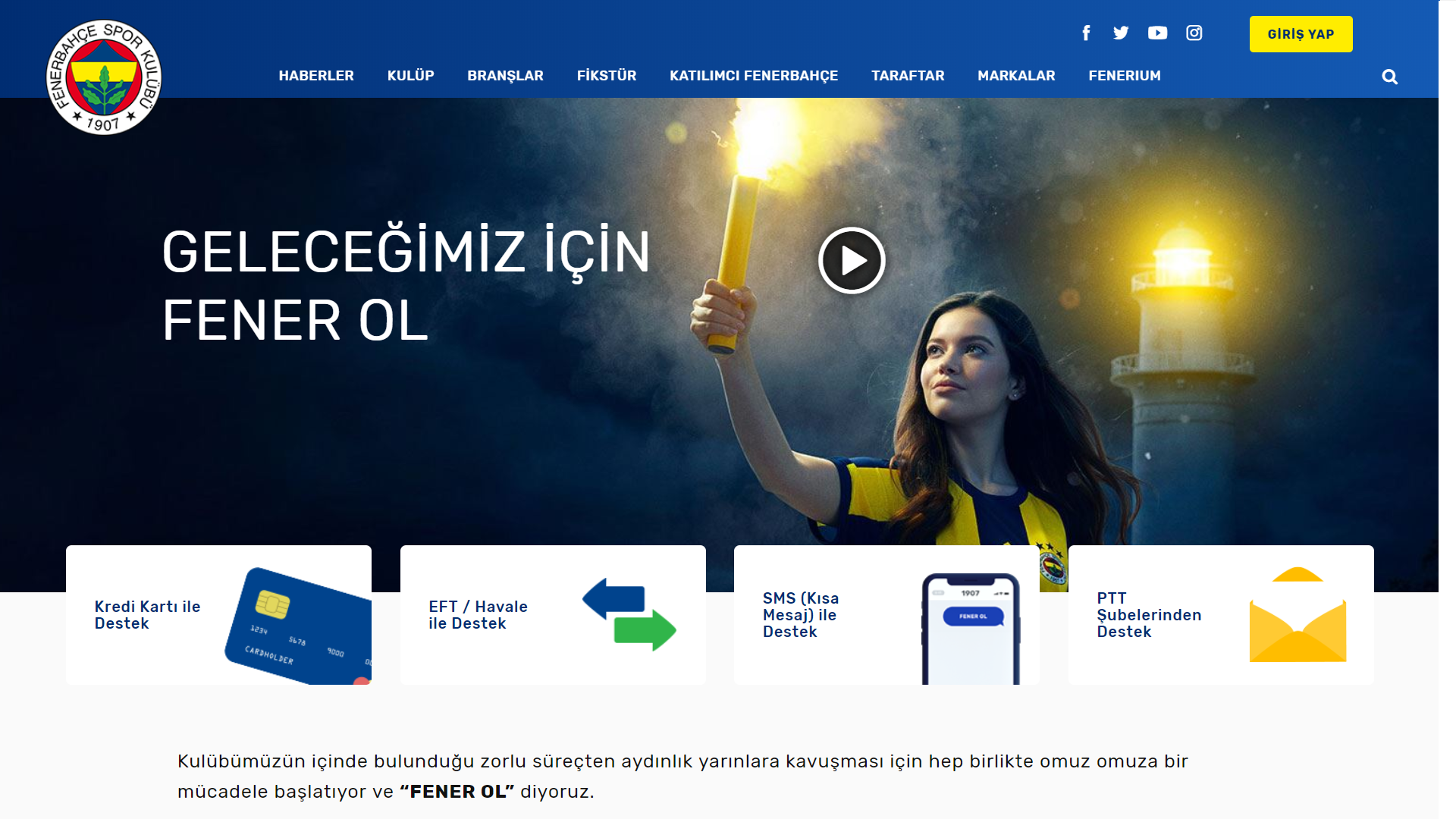Open the Facebook social icon
The image size is (1456, 819).
pos(1086,33)
